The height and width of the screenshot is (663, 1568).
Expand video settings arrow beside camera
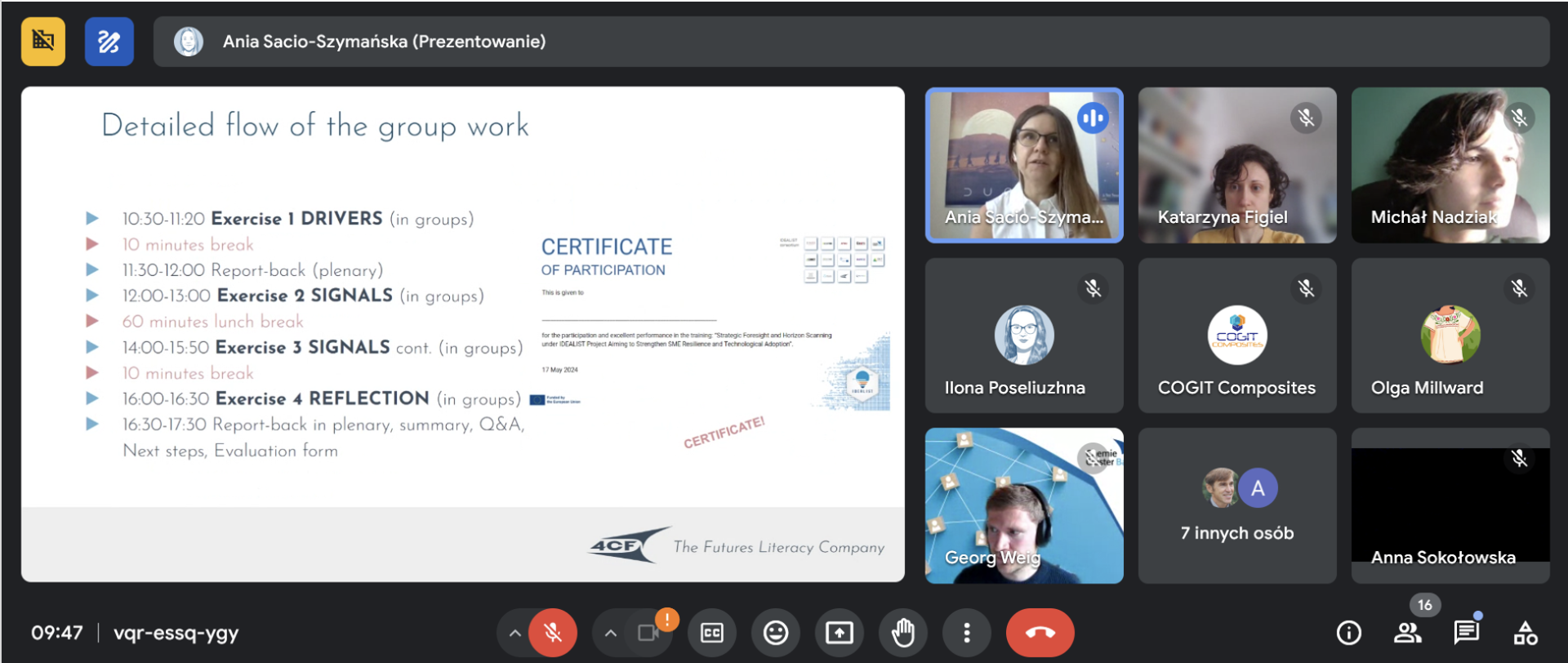click(x=610, y=633)
